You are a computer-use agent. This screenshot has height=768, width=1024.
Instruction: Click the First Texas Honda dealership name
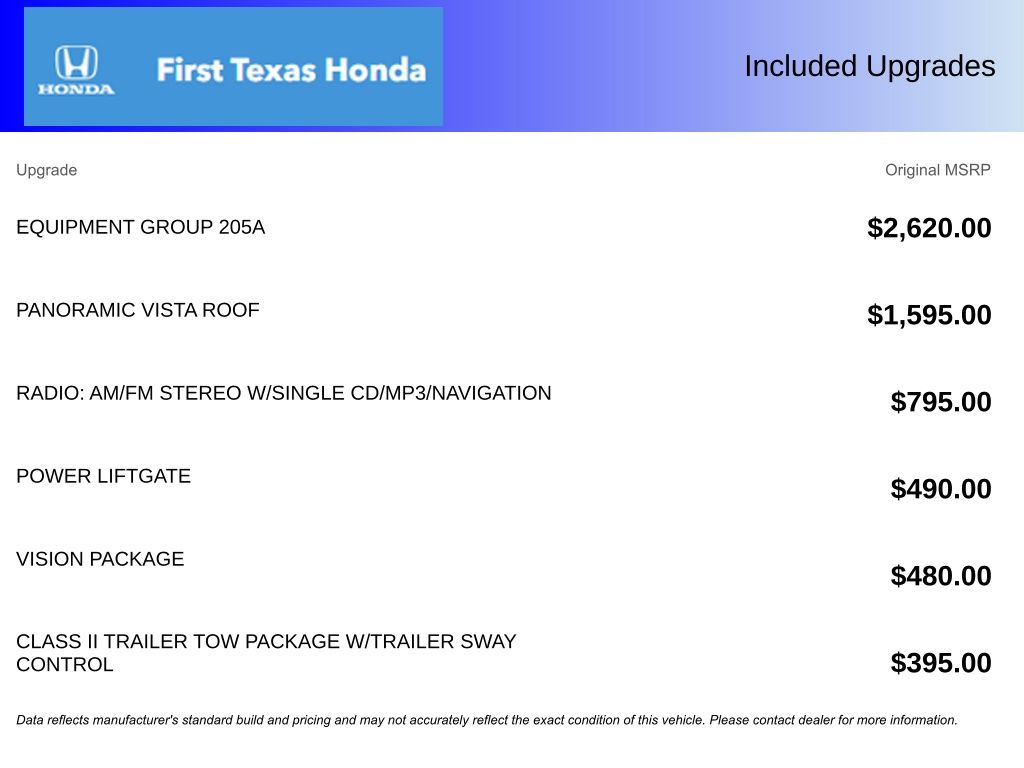pos(291,70)
